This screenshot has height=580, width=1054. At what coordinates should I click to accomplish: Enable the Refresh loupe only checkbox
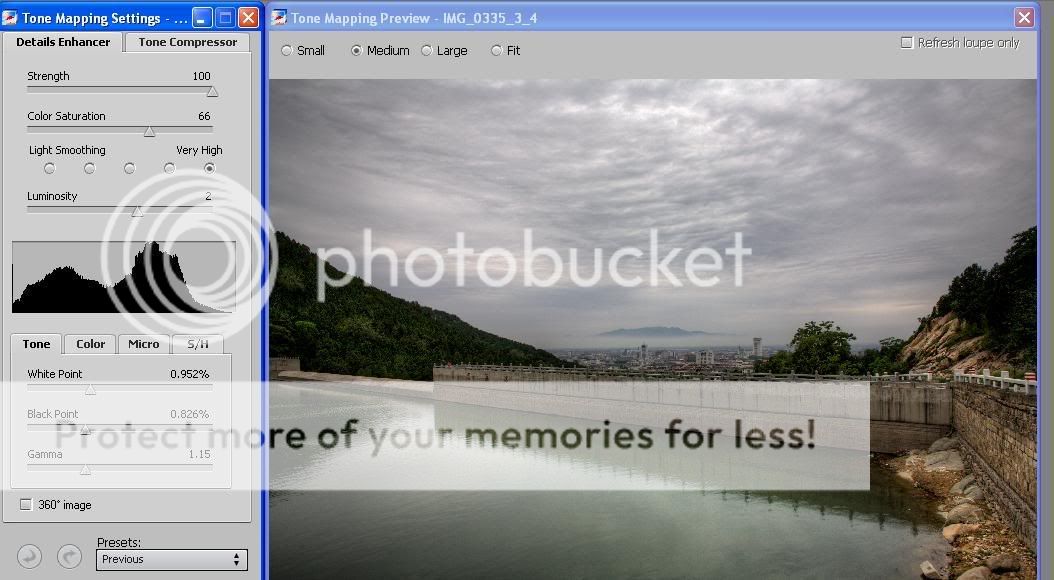click(907, 42)
